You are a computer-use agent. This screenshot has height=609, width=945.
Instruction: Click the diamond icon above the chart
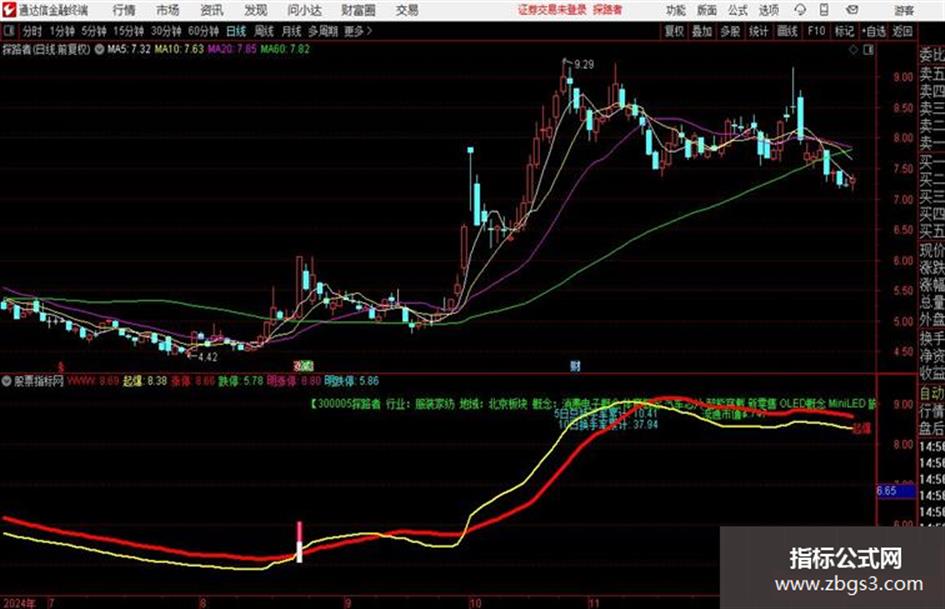coord(853,50)
